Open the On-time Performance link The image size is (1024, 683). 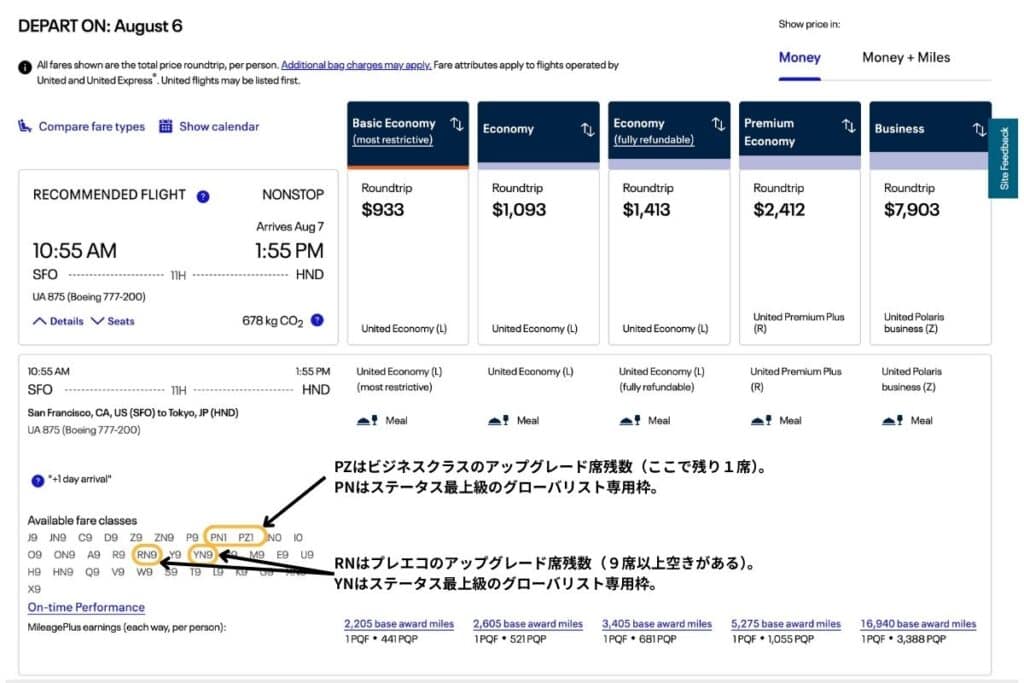click(x=86, y=607)
